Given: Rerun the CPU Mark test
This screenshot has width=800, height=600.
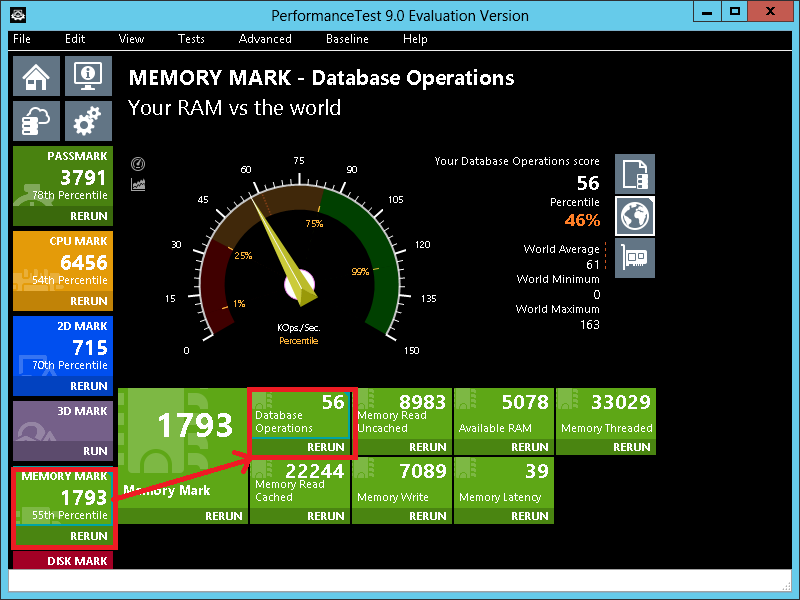Looking at the screenshot, I should [88, 301].
